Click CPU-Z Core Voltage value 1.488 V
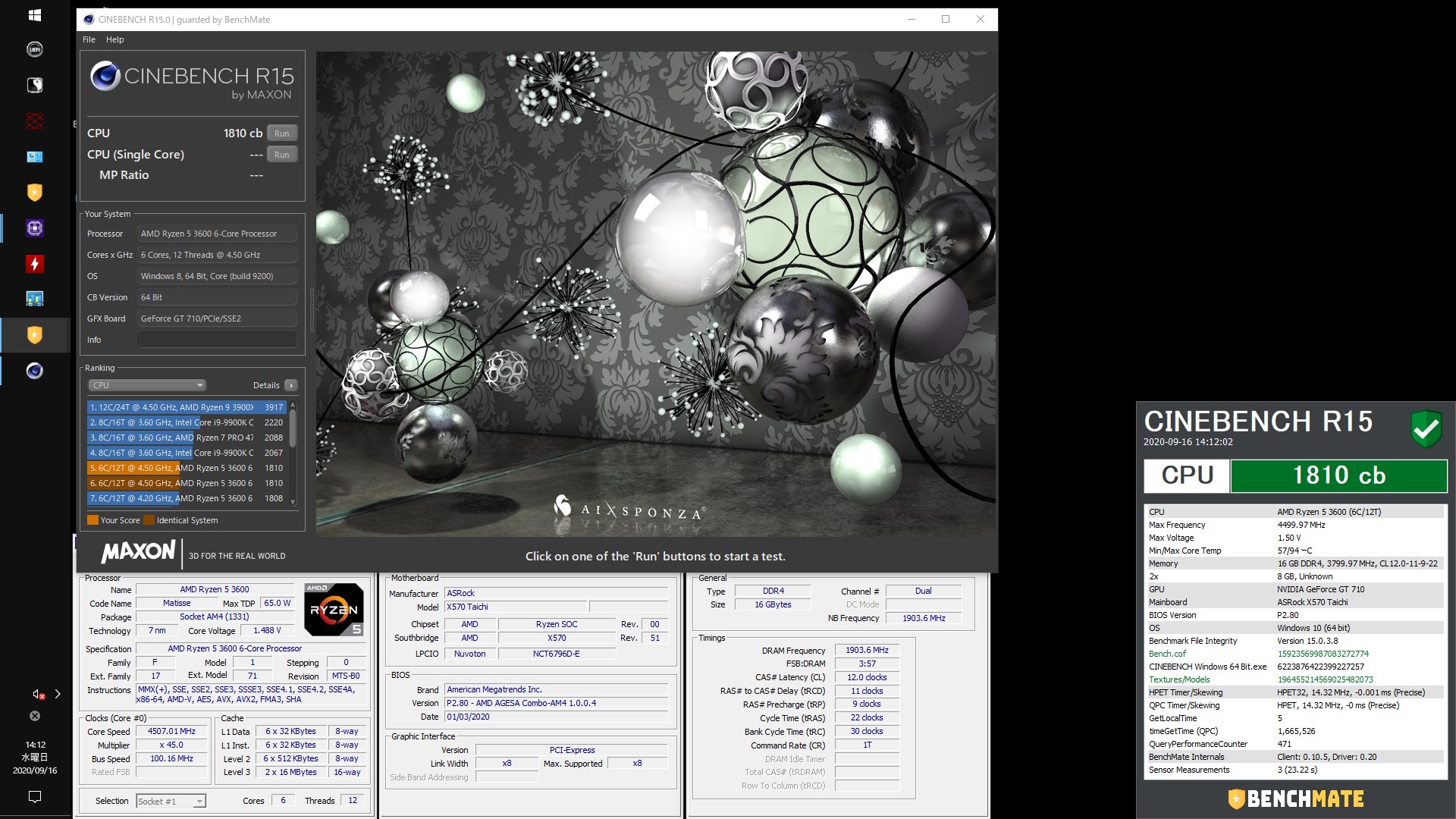Image resolution: width=1456 pixels, height=819 pixels. click(267, 631)
